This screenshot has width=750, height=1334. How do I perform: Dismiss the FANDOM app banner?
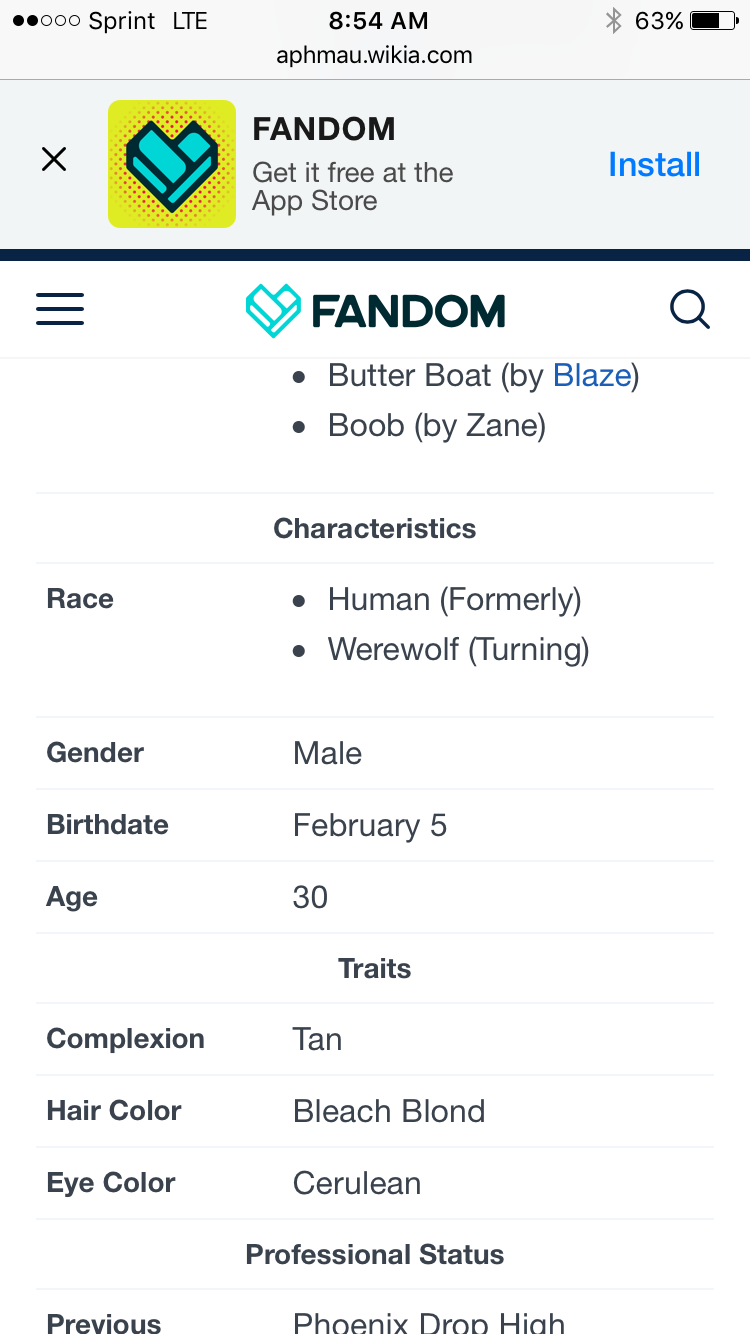tap(54, 159)
